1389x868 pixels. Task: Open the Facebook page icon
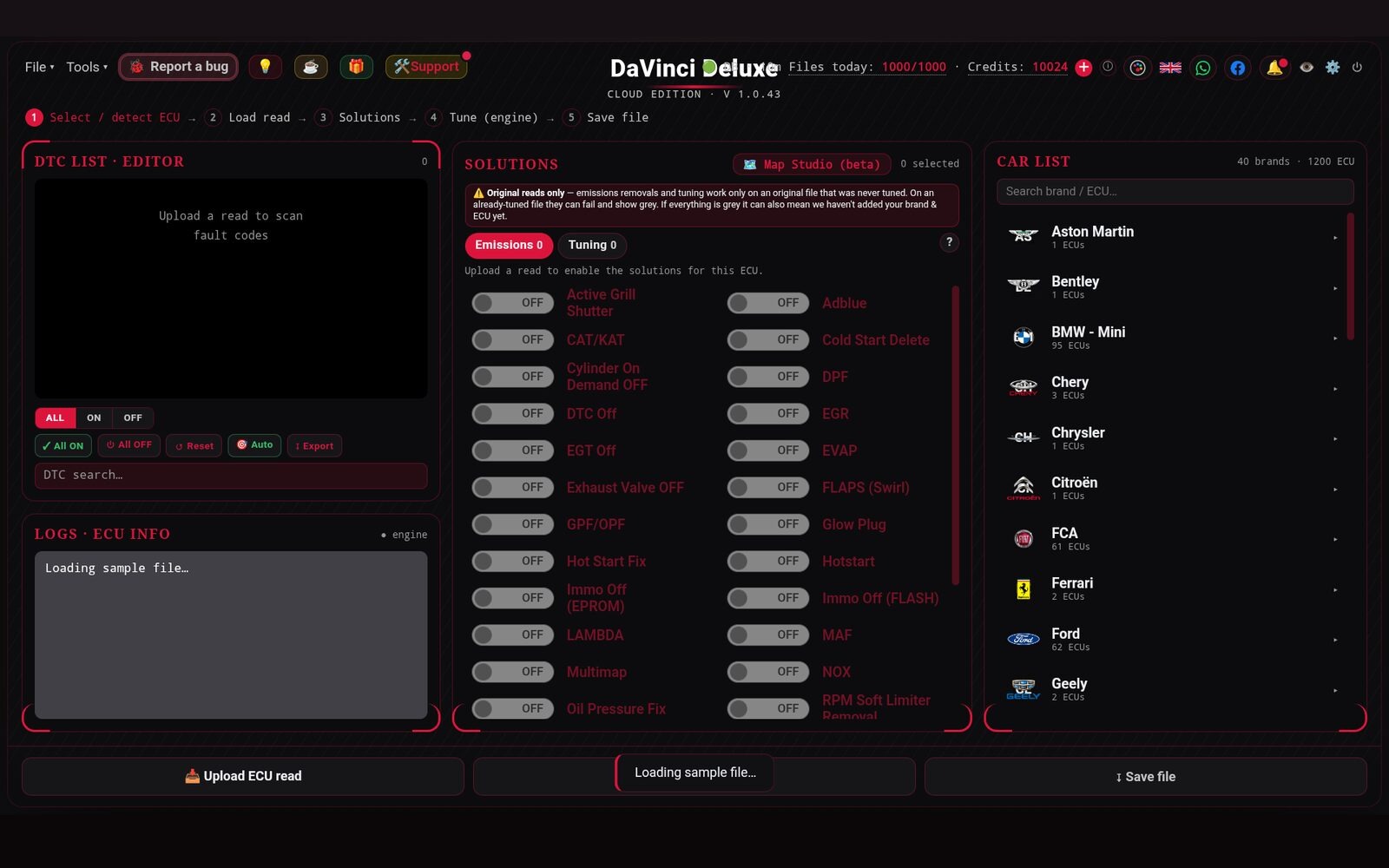(1238, 68)
